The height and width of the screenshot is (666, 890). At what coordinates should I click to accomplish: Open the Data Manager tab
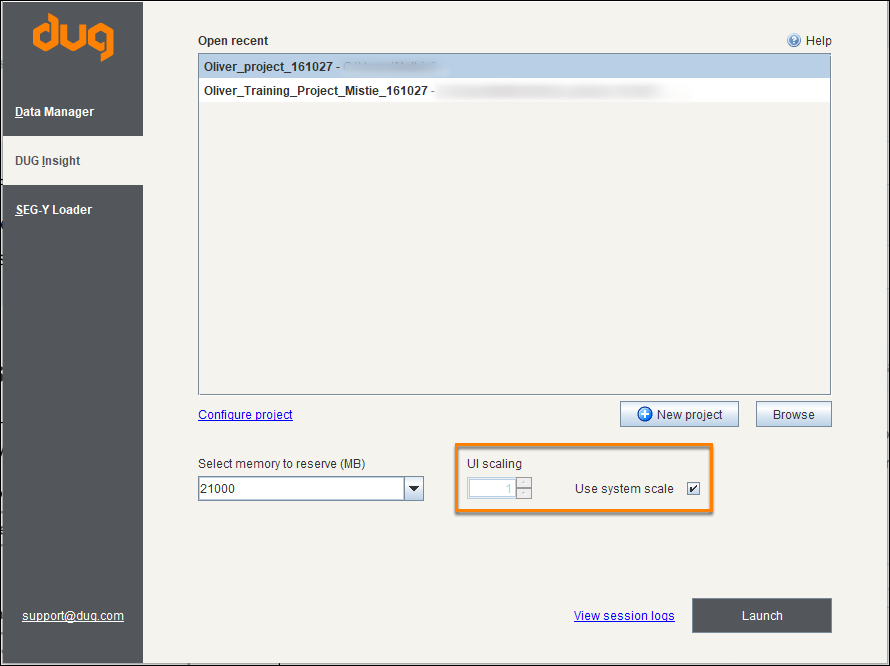click(73, 112)
